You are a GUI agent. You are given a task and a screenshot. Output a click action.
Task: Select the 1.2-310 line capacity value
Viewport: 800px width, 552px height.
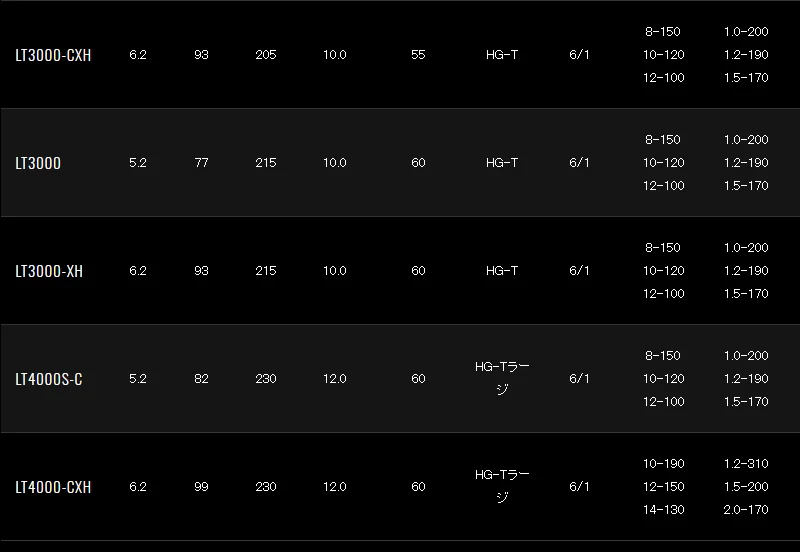coord(746,464)
